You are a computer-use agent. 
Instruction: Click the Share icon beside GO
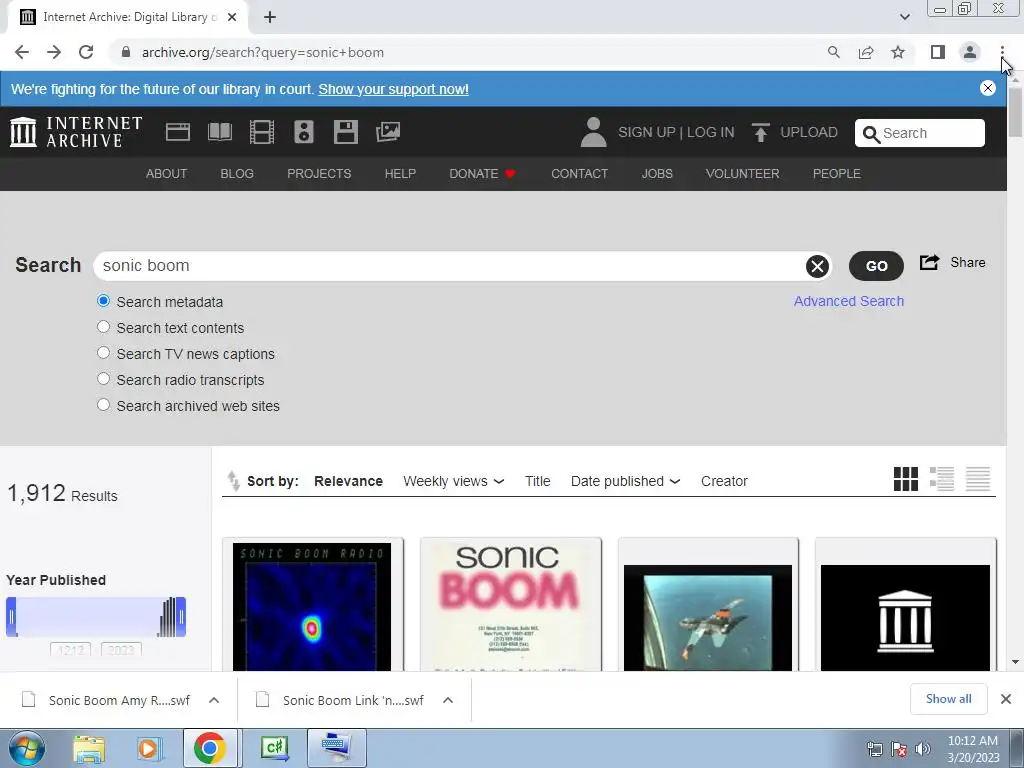coord(929,263)
